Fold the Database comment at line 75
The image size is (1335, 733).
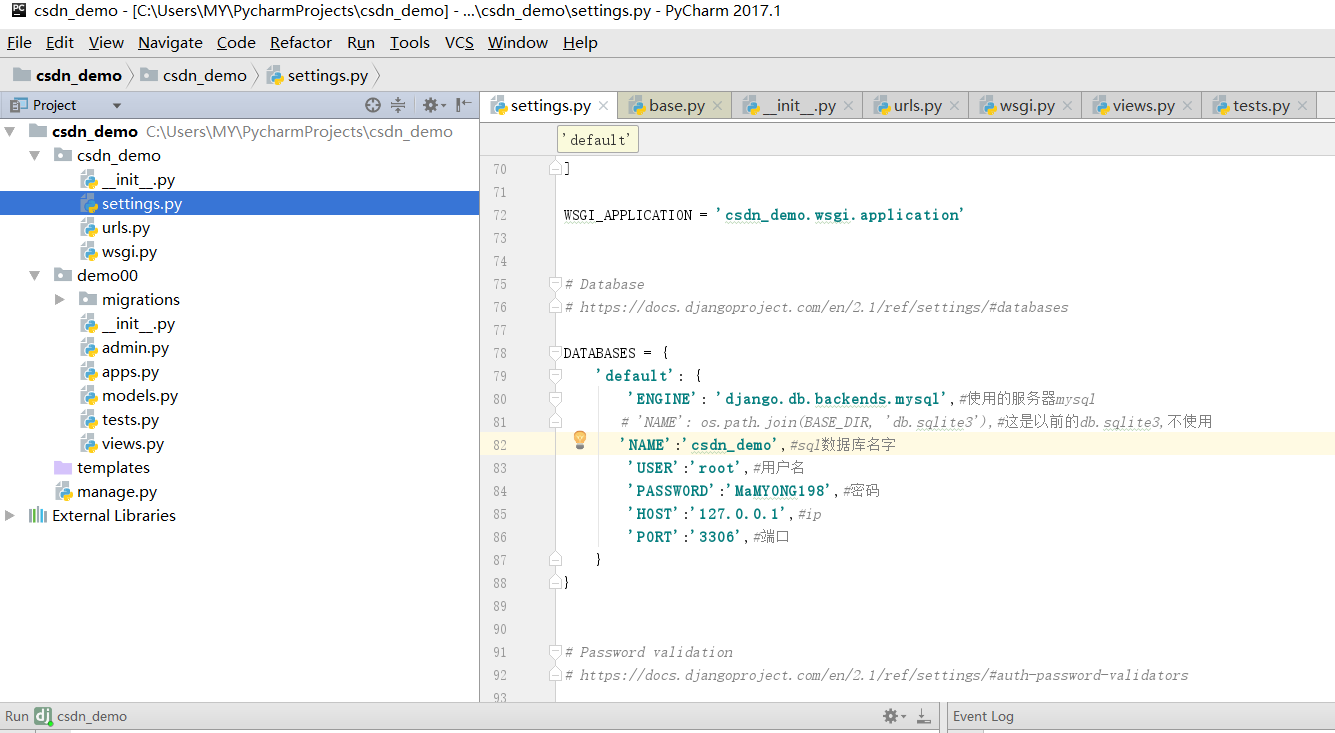(555, 284)
